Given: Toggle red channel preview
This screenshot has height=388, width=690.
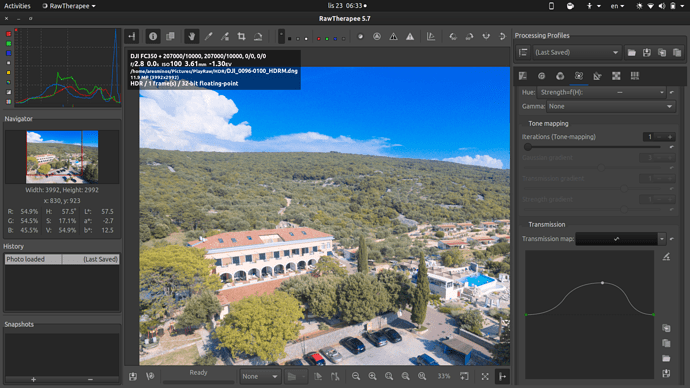Looking at the screenshot, I should (319, 39).
